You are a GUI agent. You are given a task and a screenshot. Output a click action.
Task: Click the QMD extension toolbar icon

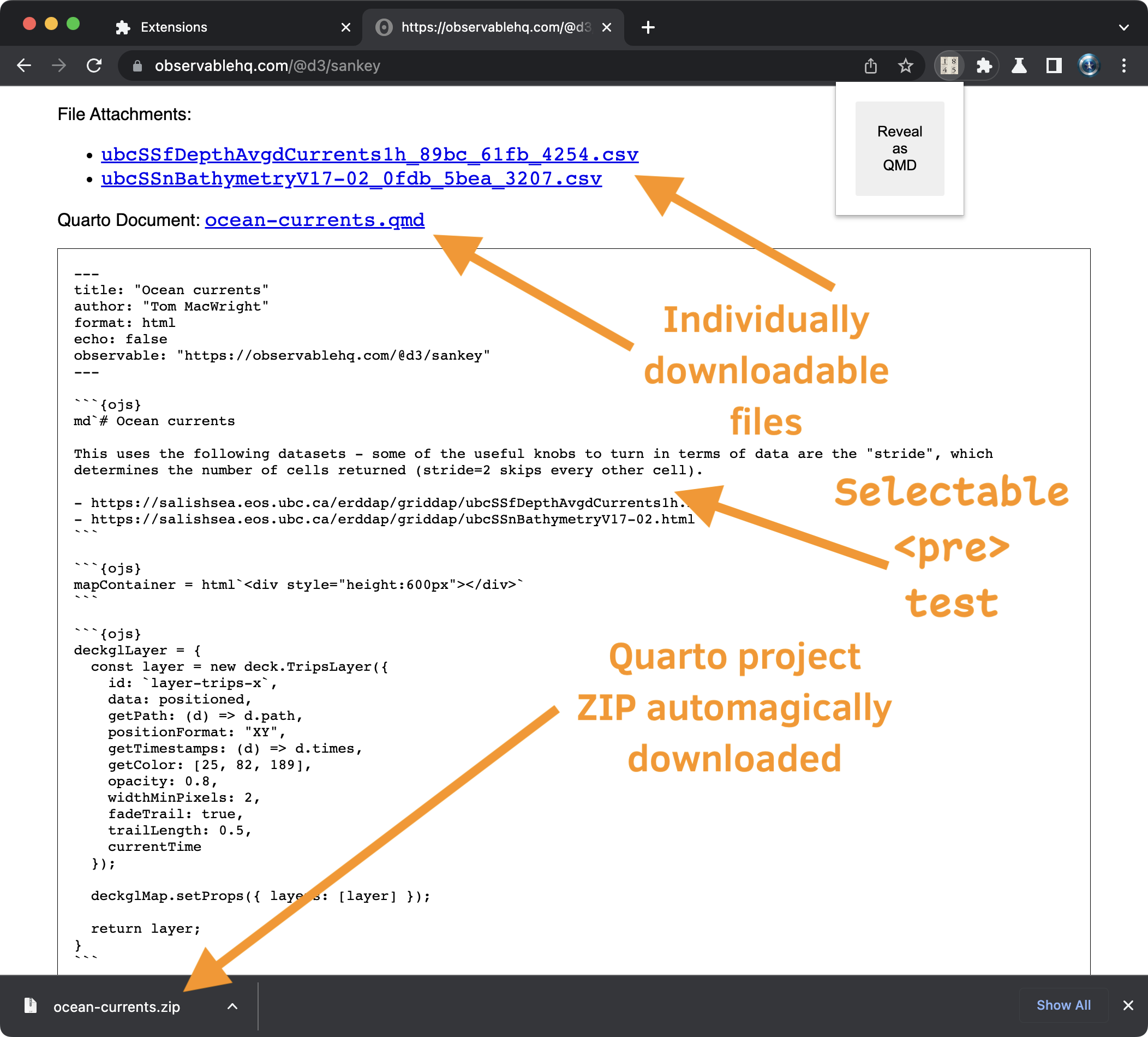click(x=949, y=66)
